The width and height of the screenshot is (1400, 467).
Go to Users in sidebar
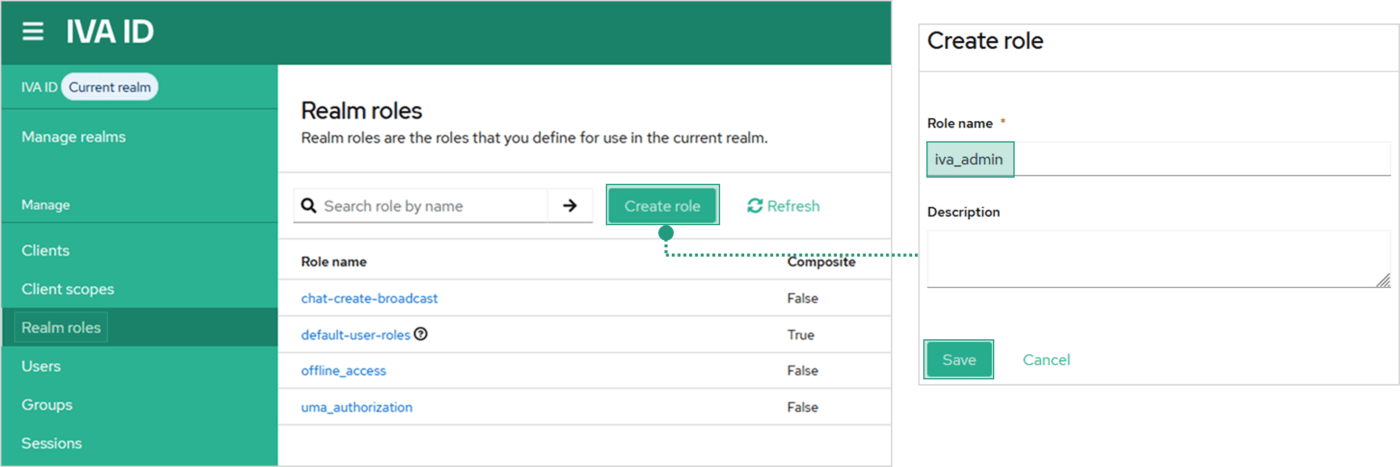(41, 366)
